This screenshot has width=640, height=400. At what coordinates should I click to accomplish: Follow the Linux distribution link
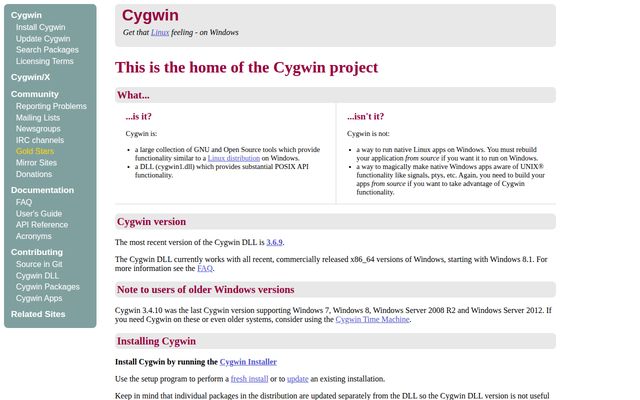point(233,158)
